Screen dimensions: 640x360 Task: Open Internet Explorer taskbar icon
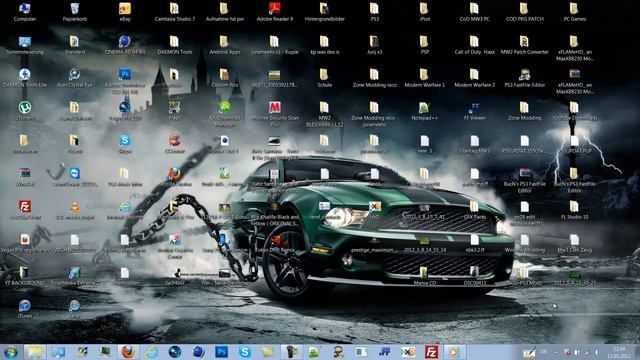pos(151,352)
